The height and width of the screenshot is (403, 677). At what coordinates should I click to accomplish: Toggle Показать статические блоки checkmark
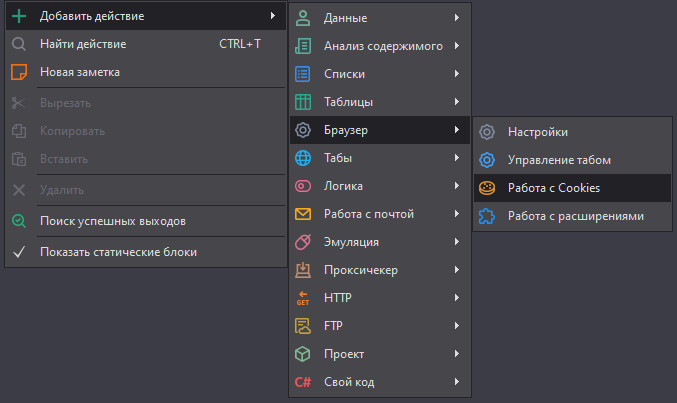point(18,252)
